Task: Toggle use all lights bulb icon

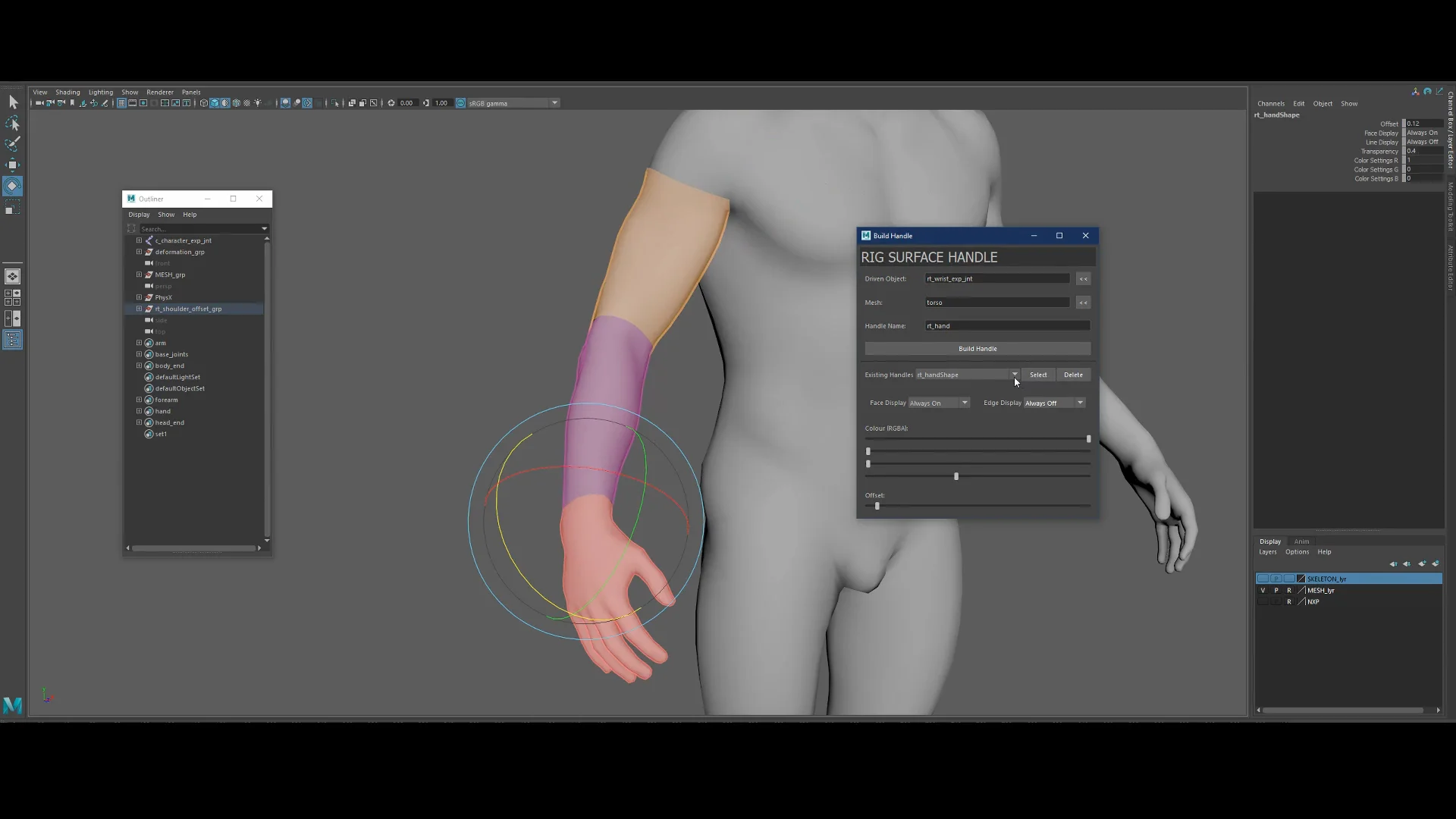Action: click(x=258, y=103)
